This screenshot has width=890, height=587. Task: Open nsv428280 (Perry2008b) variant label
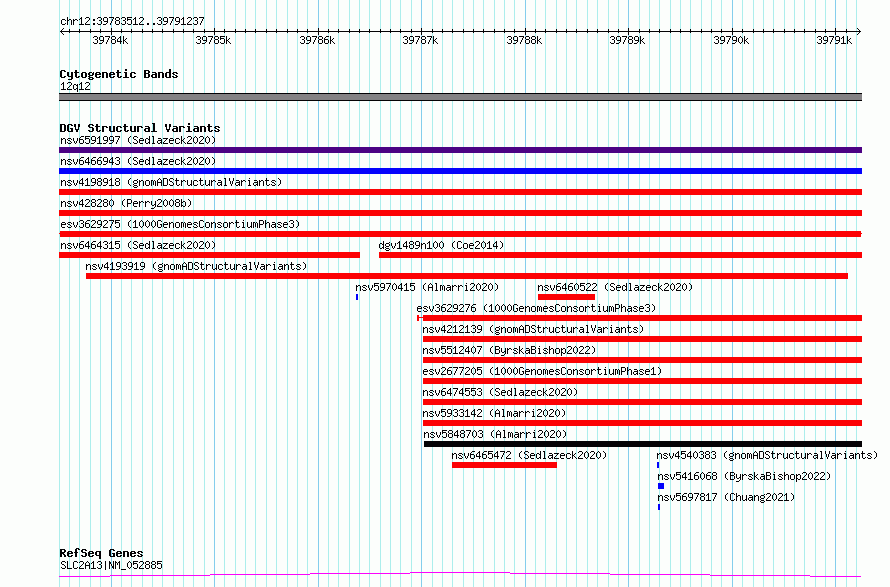coord(126,203)
